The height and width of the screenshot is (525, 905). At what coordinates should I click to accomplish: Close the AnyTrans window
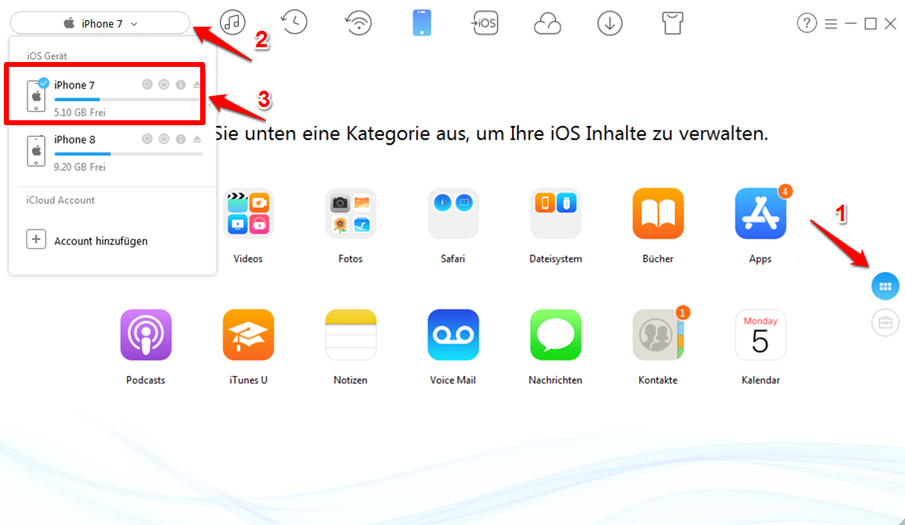[891, 24]
